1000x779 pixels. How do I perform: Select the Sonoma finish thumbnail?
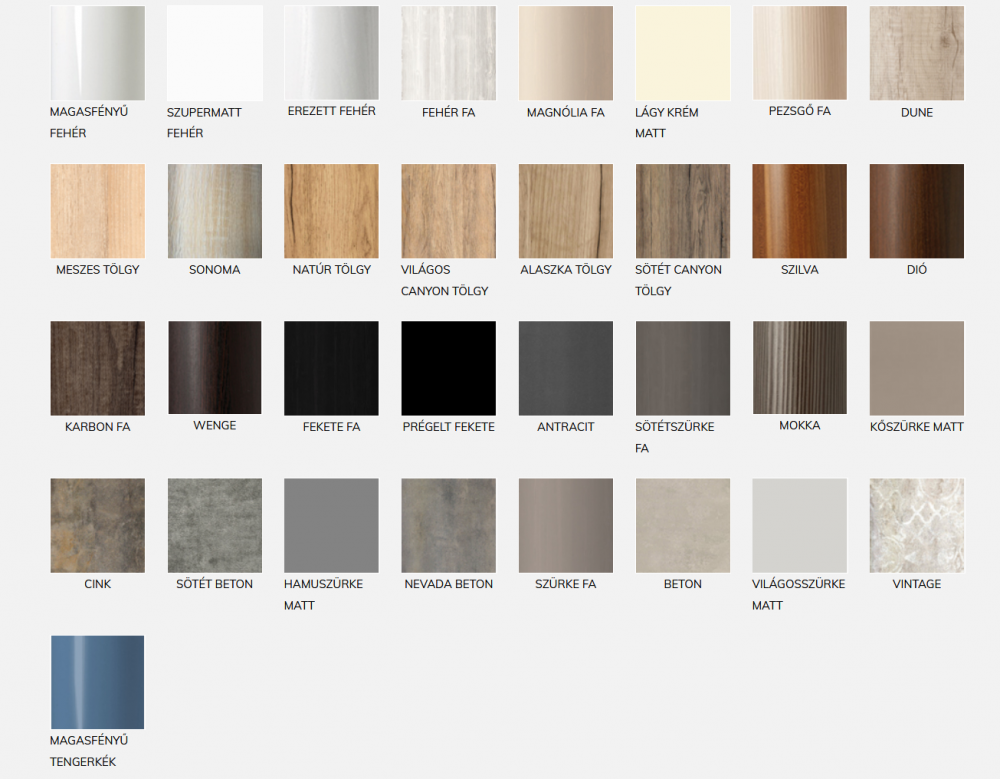point(214,211)
